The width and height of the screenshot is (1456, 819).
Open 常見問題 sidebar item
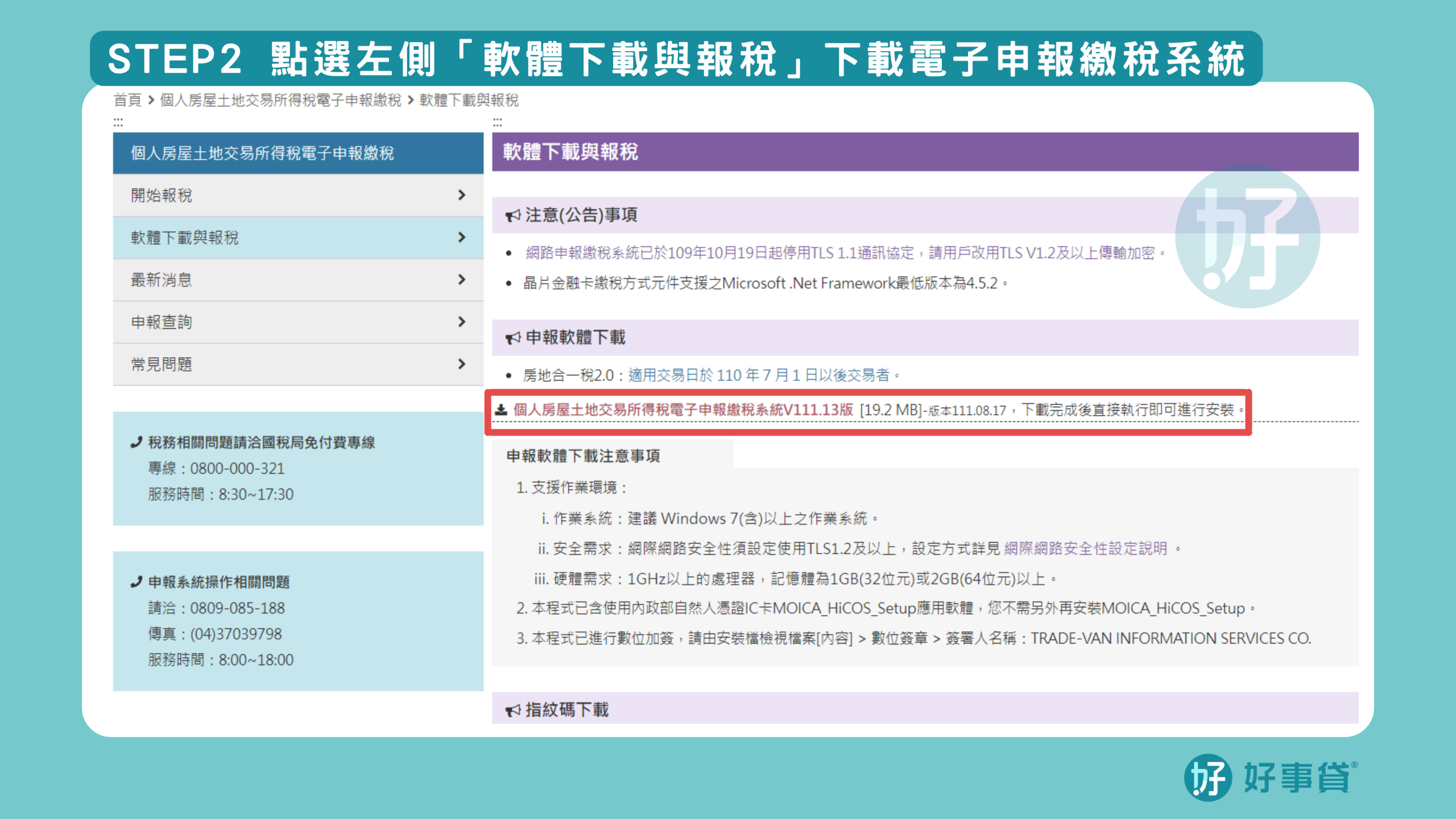(x=298, y=364)
